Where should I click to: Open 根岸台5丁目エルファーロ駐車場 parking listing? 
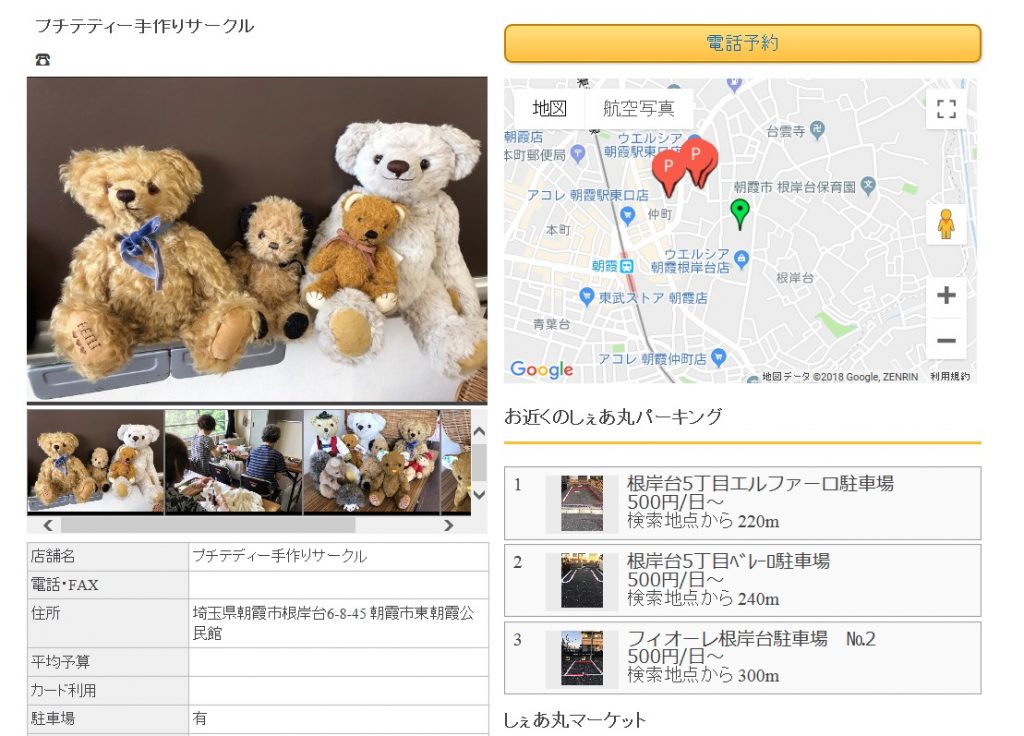click(743, 503)
